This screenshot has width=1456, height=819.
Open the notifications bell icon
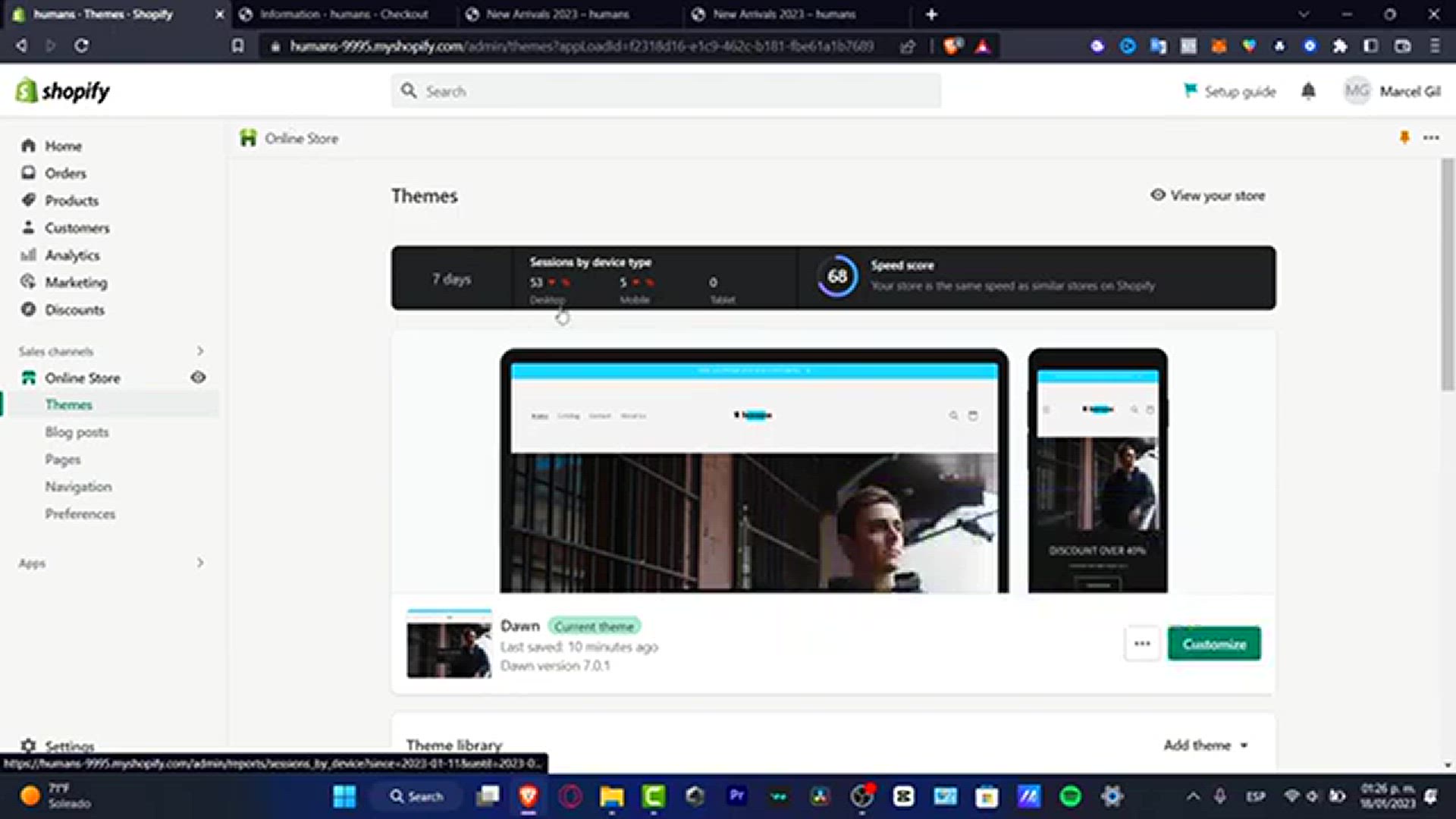[x=1308, y=91]
